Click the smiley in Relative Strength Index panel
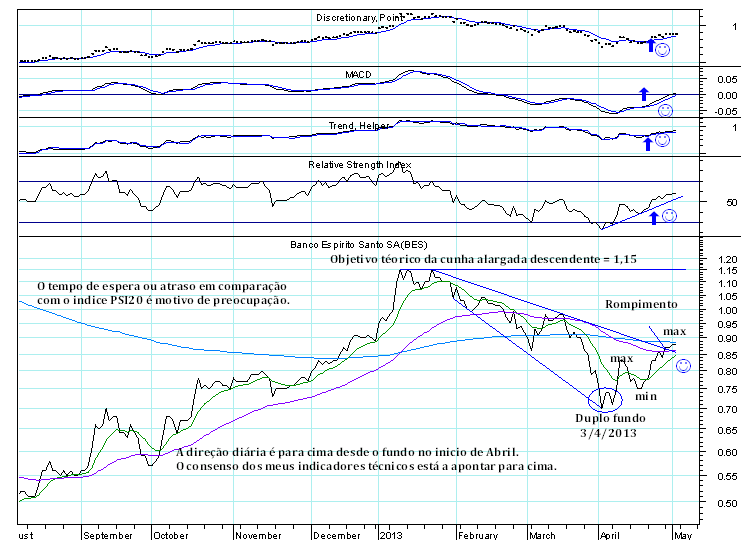Viewport: 752px width, 553px height. pyautogui.click(x=670, y=216)
